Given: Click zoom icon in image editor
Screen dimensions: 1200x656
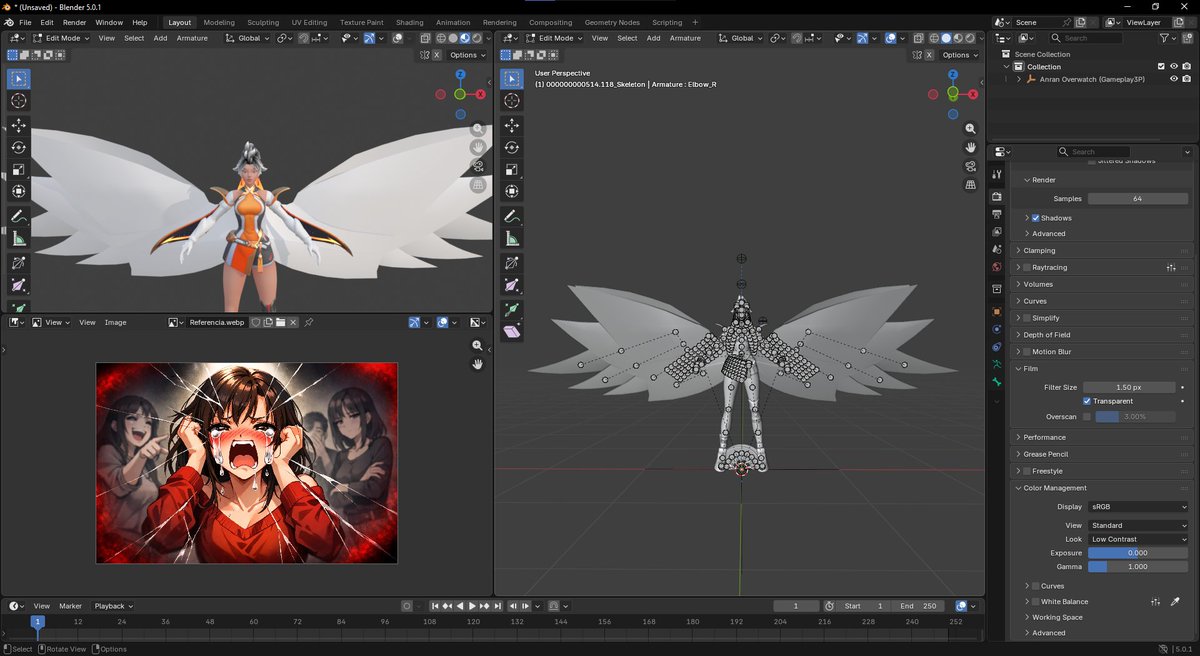Looking at the screenshot, I should [478, 345].
